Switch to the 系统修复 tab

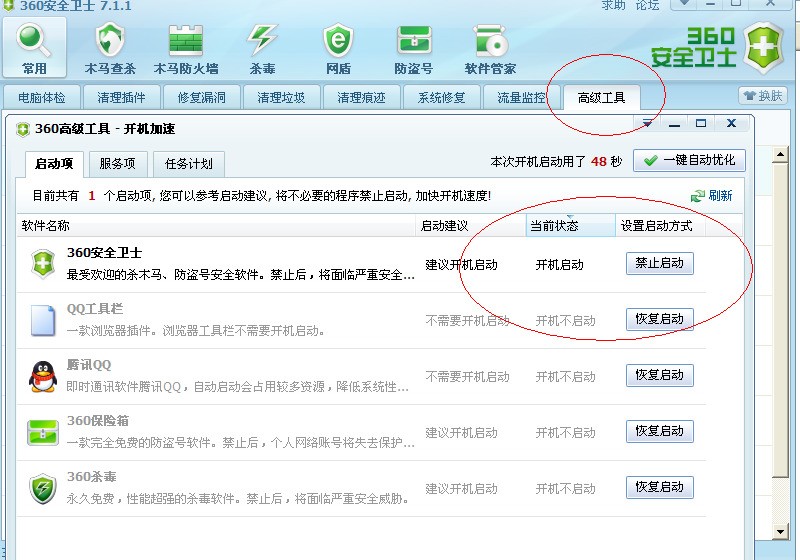click(x=441, y=97)
